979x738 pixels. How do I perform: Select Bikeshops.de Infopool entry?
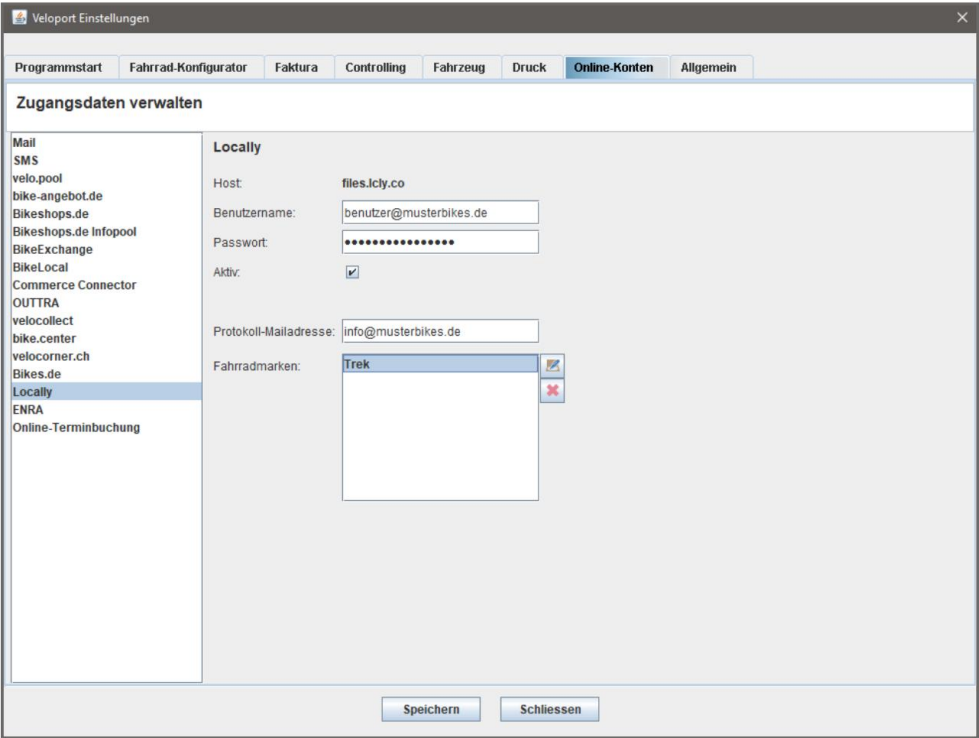coord(106,232)
